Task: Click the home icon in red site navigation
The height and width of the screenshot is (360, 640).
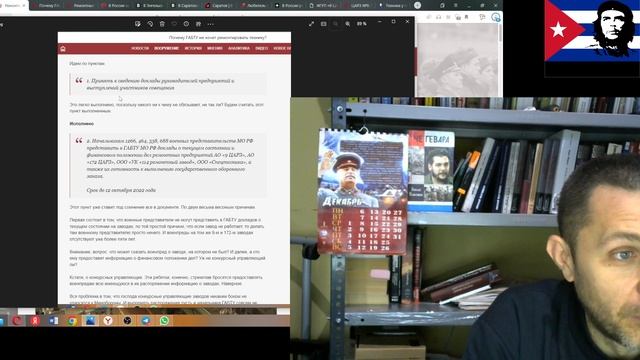Action: tap(63, 49)
